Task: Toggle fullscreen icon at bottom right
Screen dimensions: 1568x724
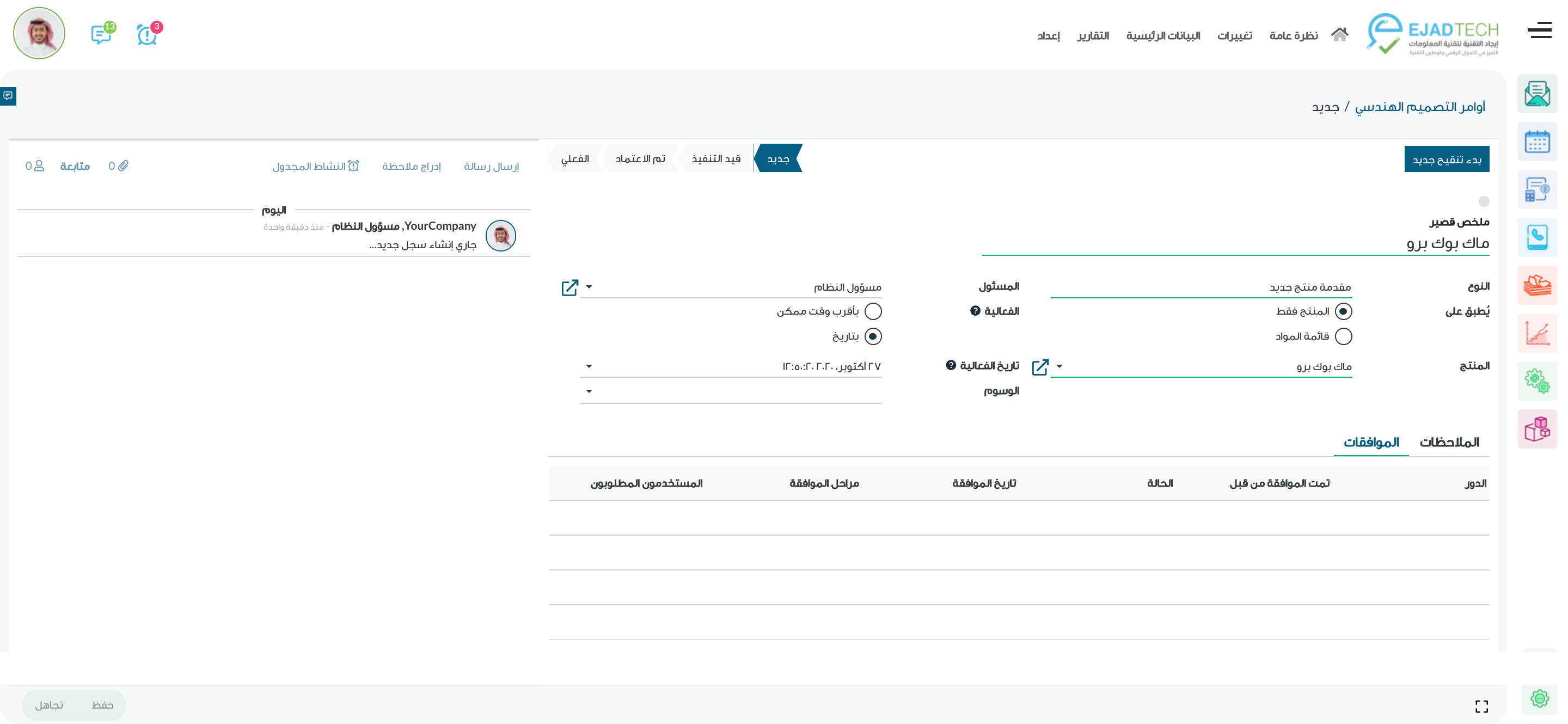Action: click(x=1481, y=705)
